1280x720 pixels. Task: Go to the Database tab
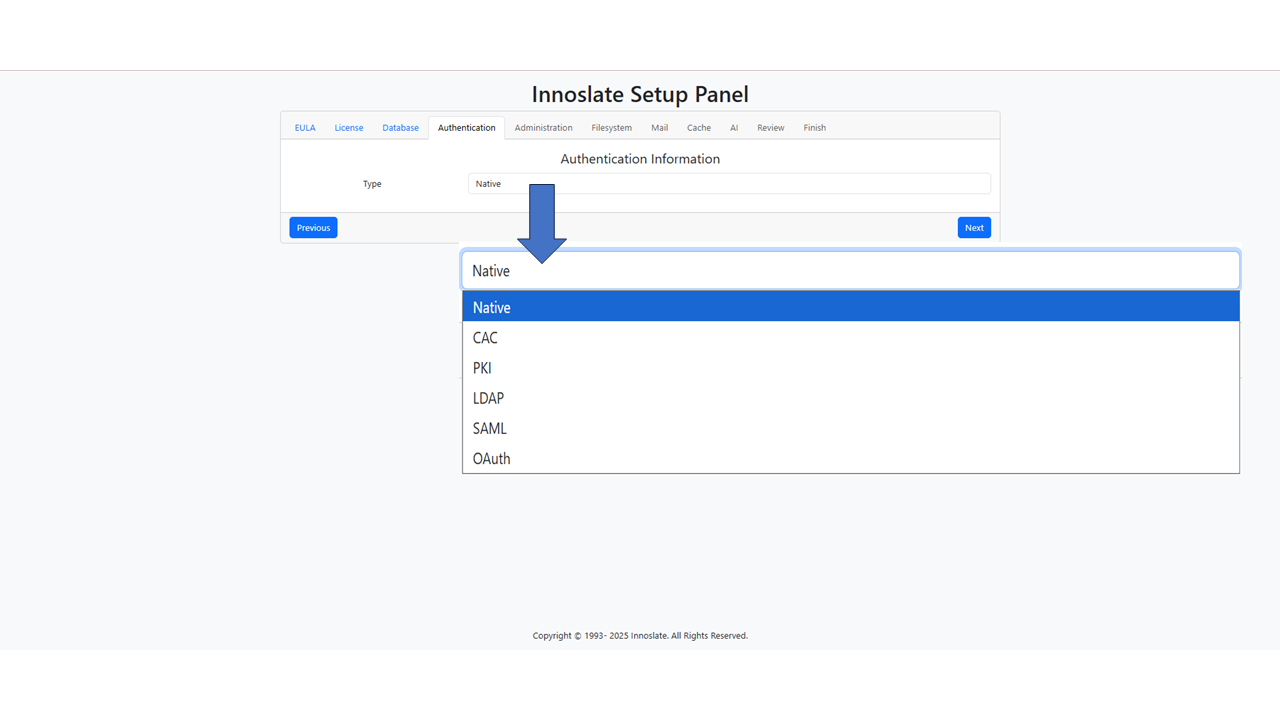coord(400,128)
